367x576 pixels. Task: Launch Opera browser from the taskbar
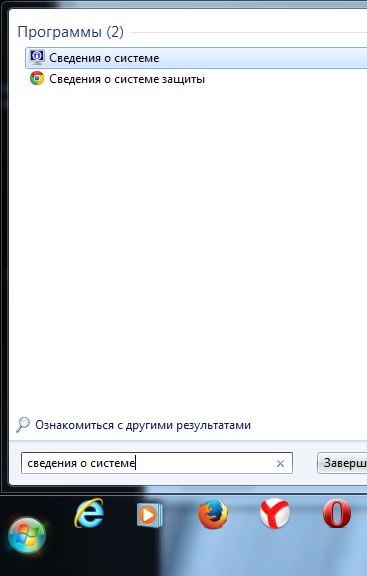(337, 514)
